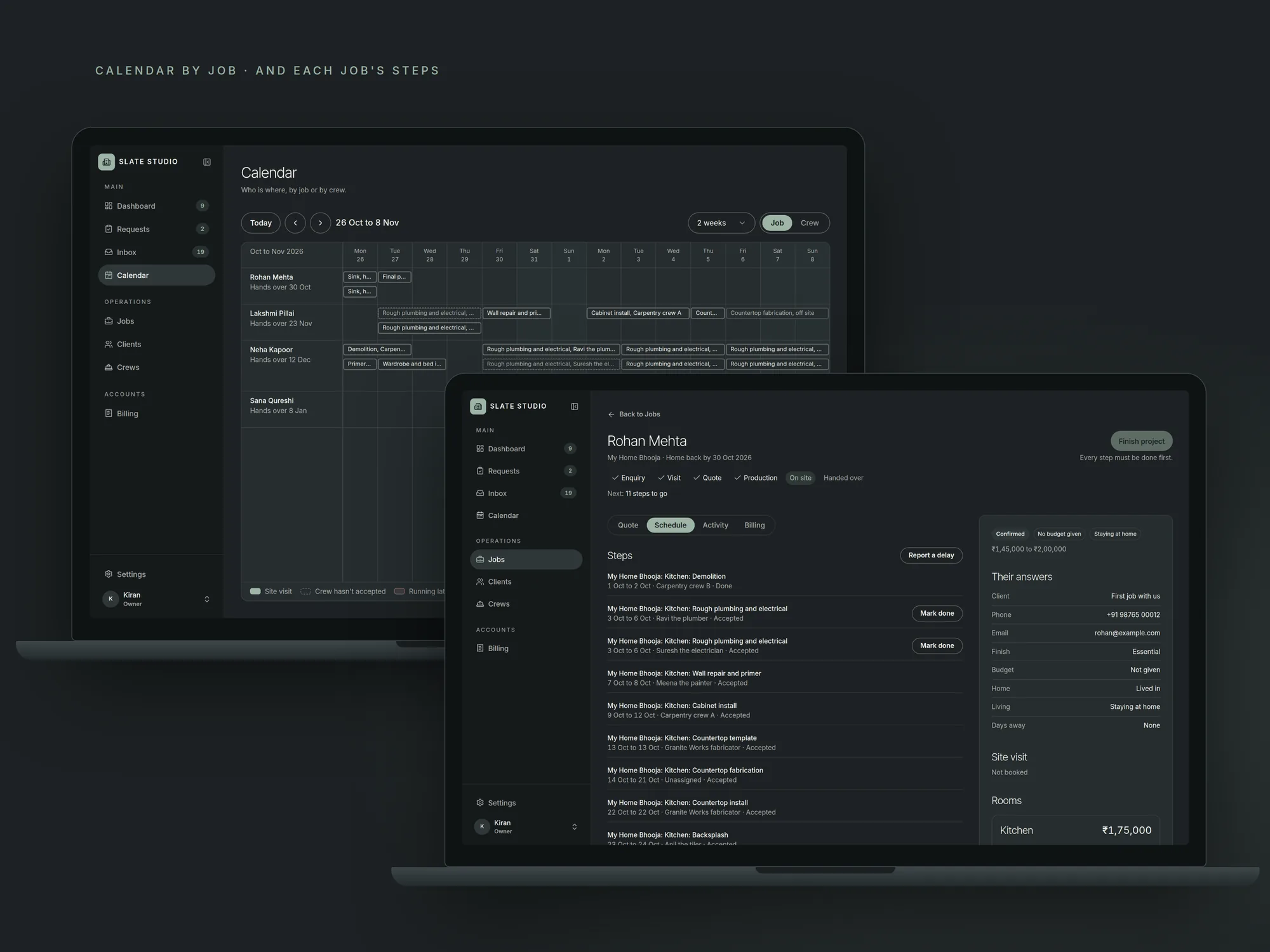The height and width of the screenshot is (952, 1270).
Task: Open Cabinet install, Carpentry crew A event
Action: pos(638,313)
